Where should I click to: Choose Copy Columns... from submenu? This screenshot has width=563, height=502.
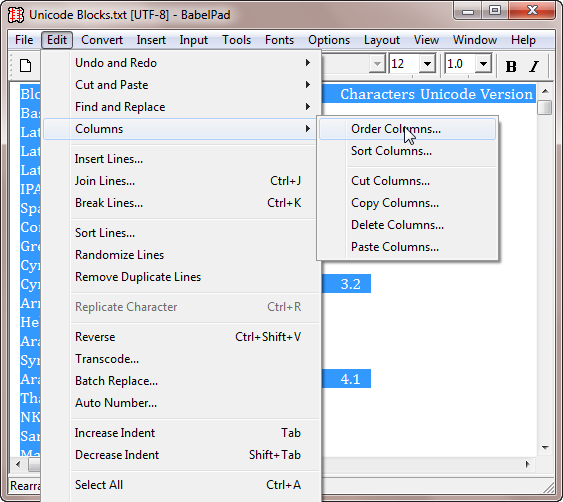pos(408,203)
